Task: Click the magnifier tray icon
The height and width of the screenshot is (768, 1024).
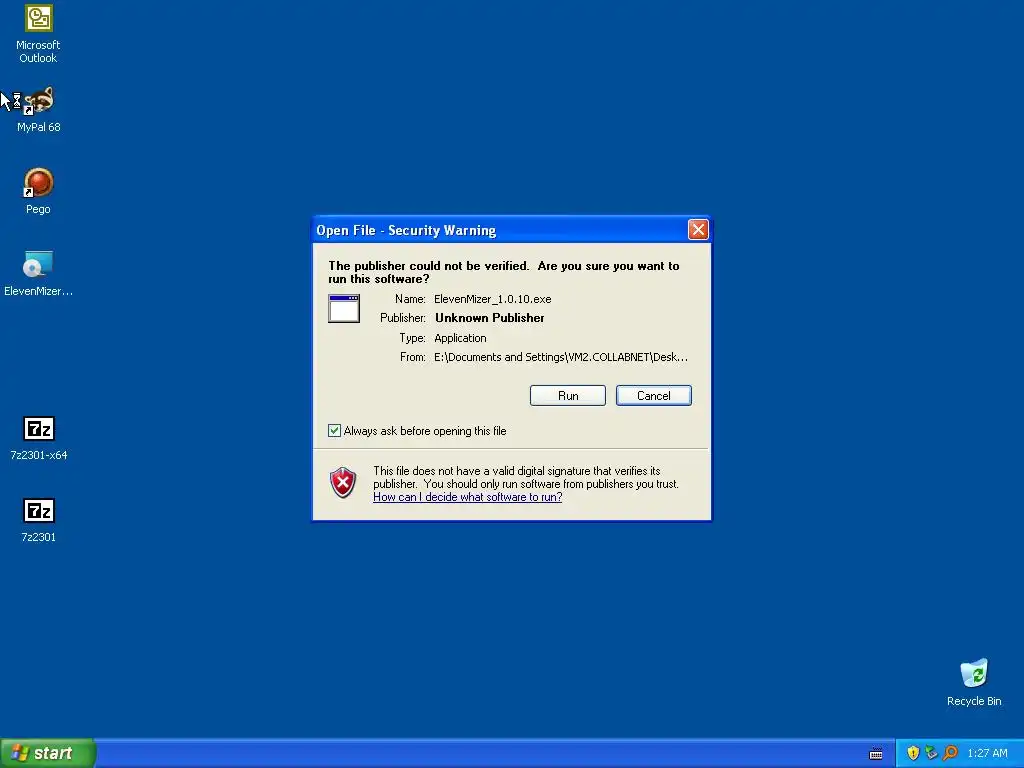Action: pos(950,753)
